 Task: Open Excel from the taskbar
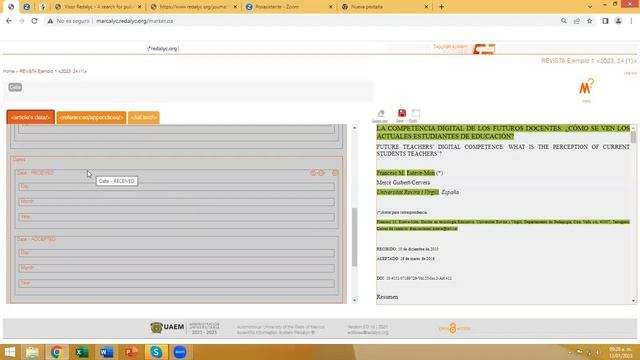pyautogui.click(x=82, y=352)
